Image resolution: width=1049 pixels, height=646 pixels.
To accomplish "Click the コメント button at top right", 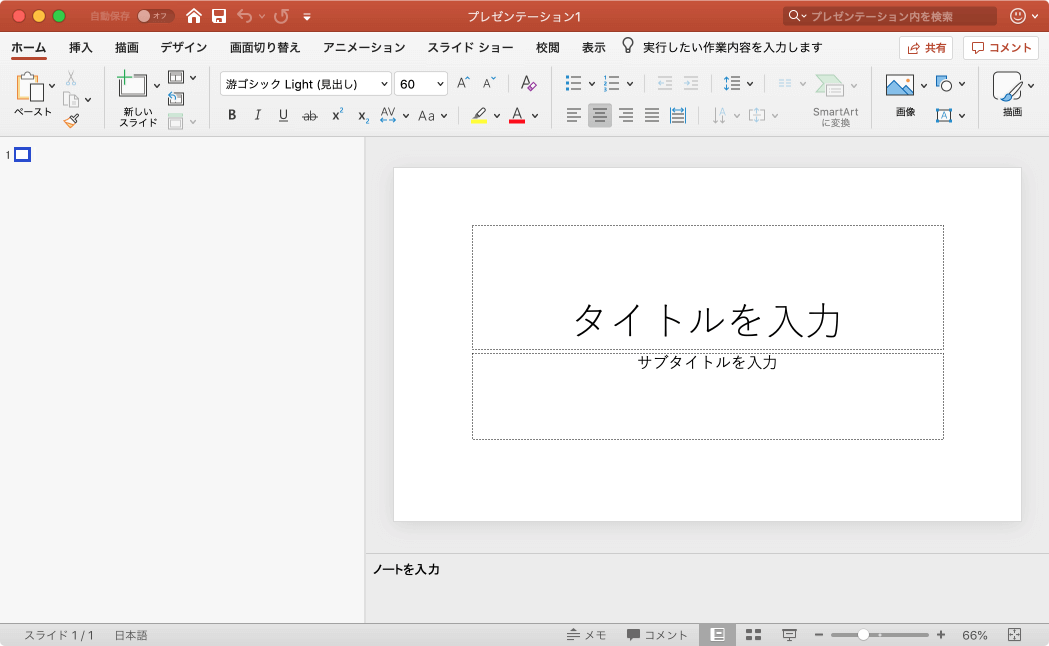I will coord(1000,48).
